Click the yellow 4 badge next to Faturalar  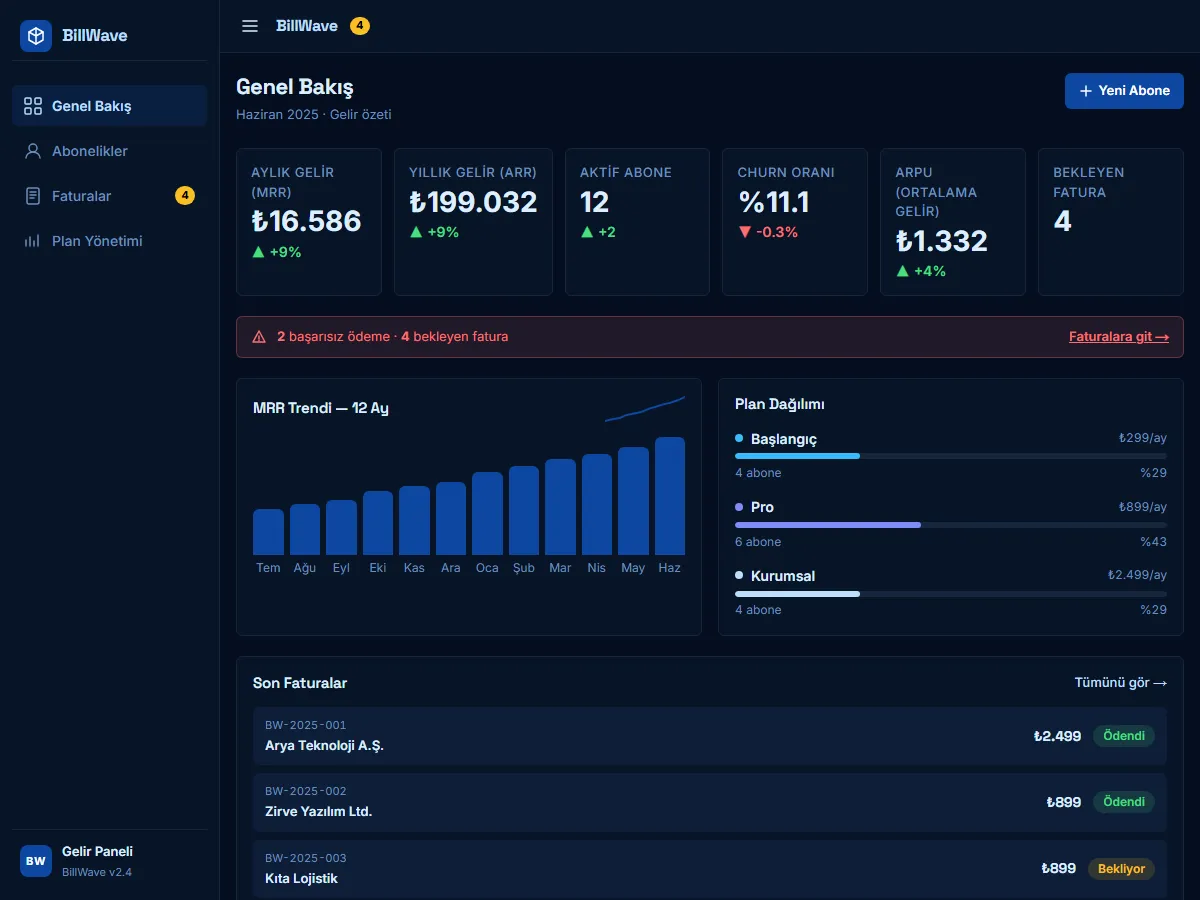[185, 196]
